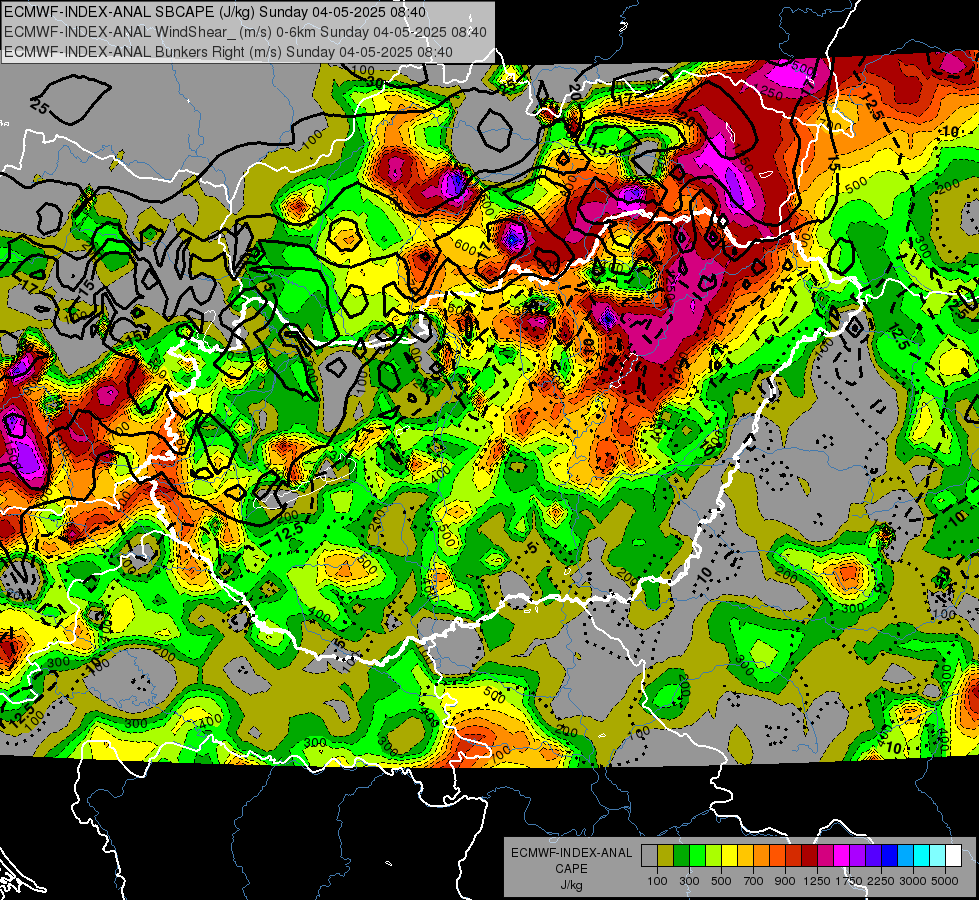Pick the olive 100–300 legend swatch
The width and height of the screenshot is (979, 900).
pyautogui.click(x=666, y=856)
